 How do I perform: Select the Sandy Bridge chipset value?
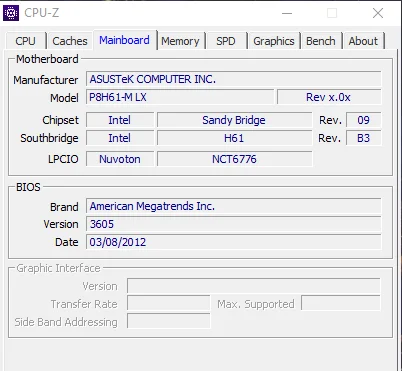pos(234,120)
